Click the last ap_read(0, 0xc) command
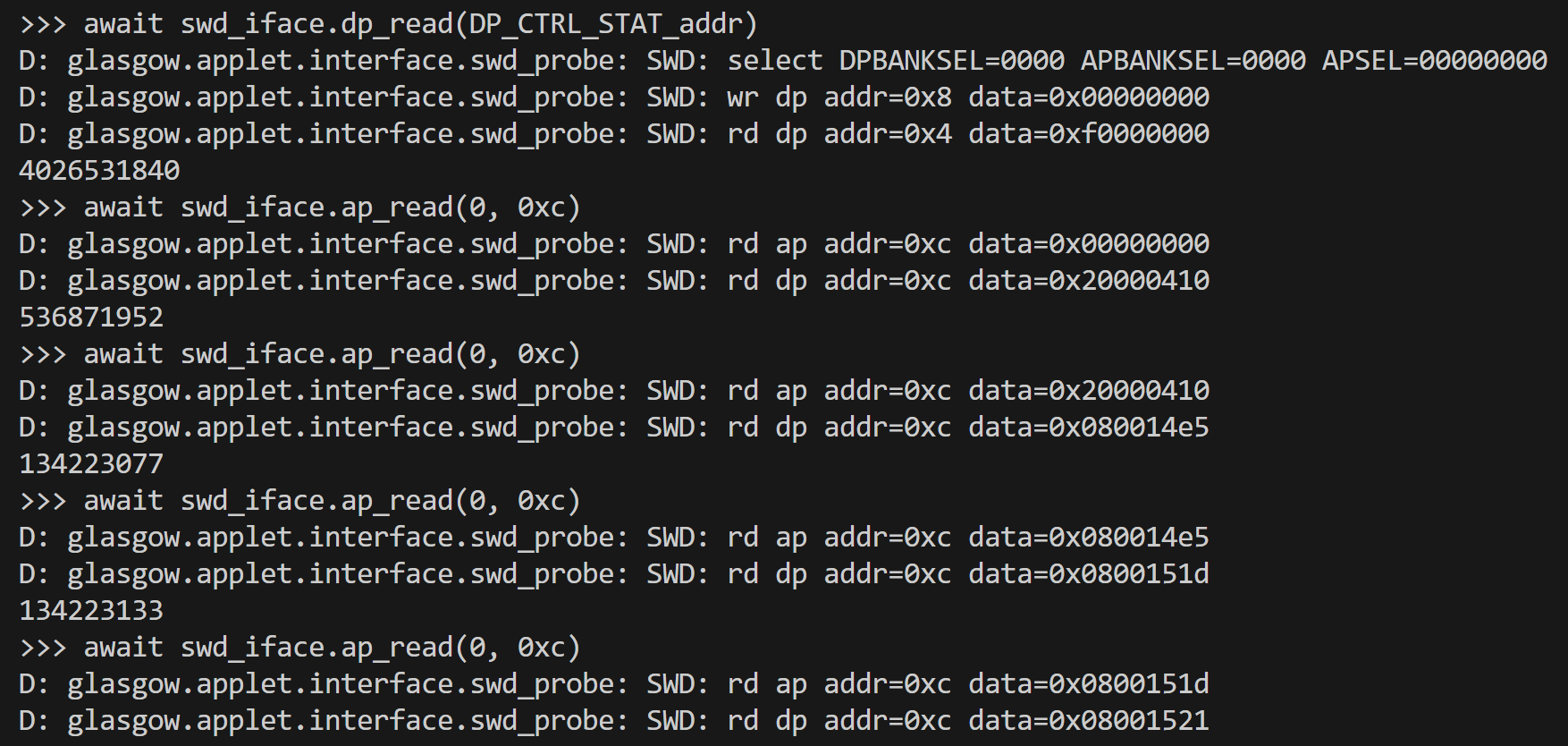 tap(300, 648)
